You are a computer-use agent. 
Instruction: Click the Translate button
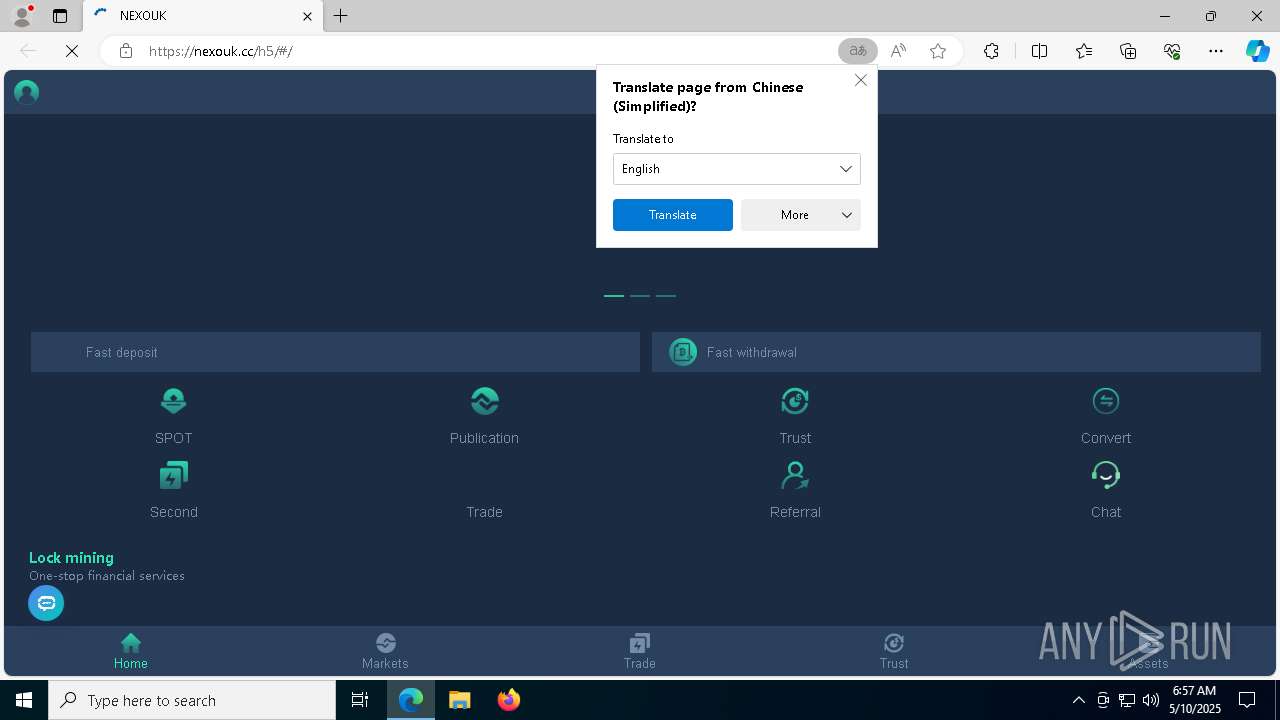coord(673,215)
